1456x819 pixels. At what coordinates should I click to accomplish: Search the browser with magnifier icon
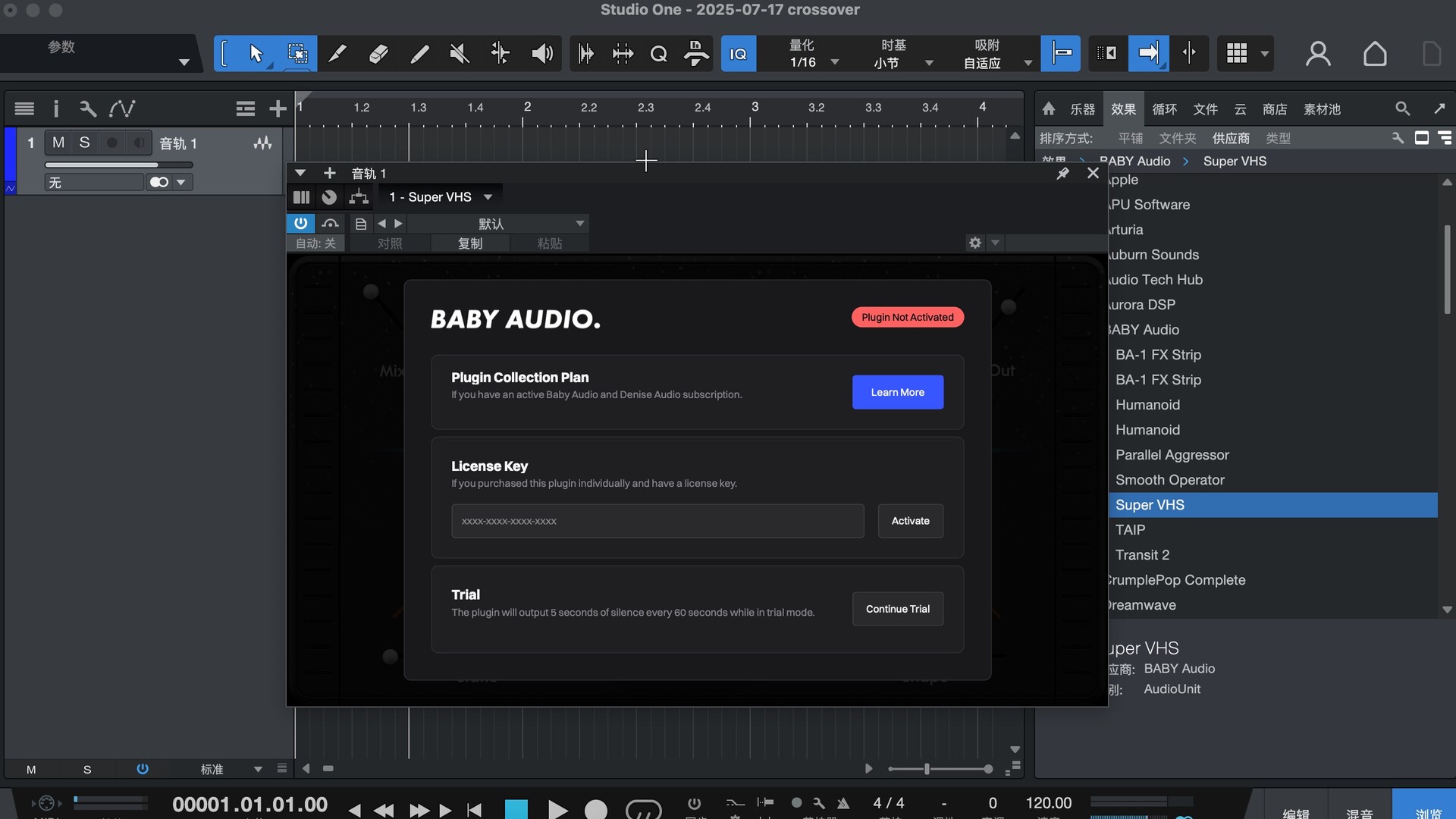(1403, 109)
